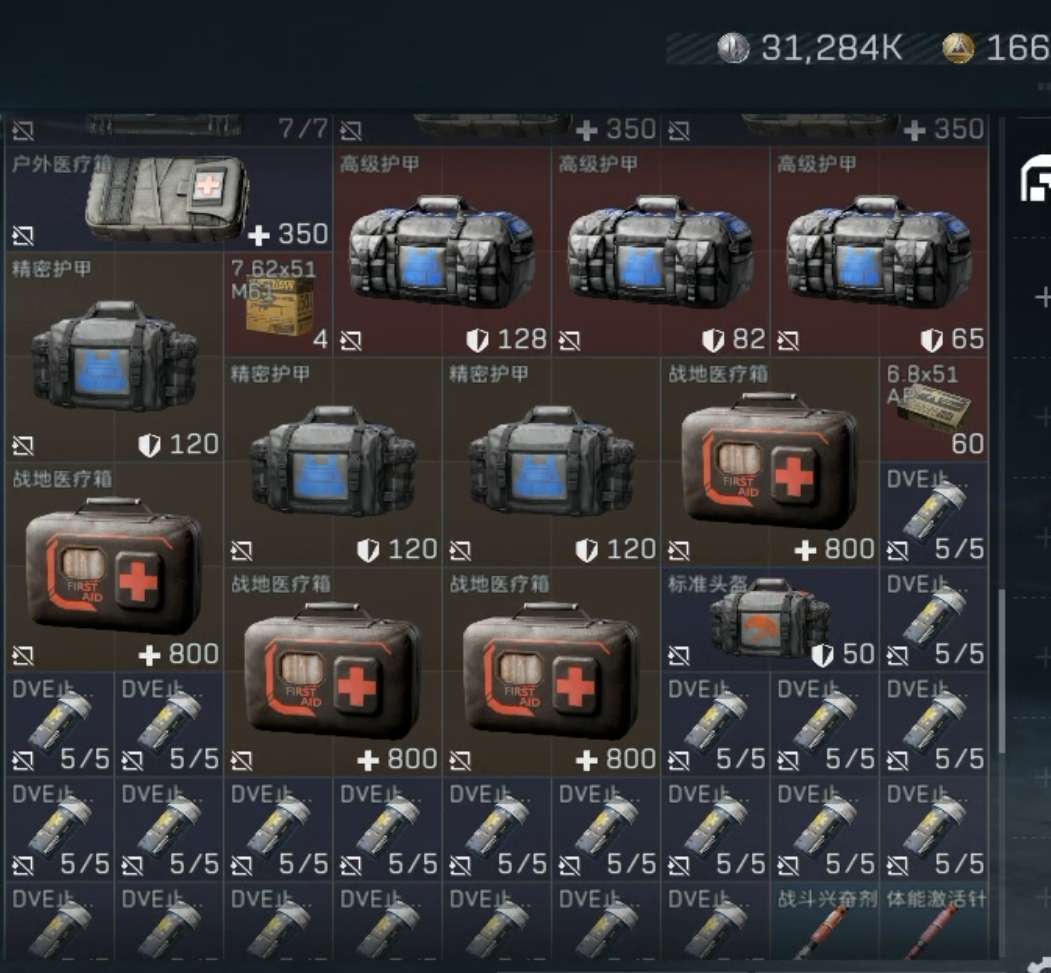Viewport: 1051px width, 973px height.
Task: Select the 战斗兴奋剂 stimulant injector
Action: [x=824, y=922]
